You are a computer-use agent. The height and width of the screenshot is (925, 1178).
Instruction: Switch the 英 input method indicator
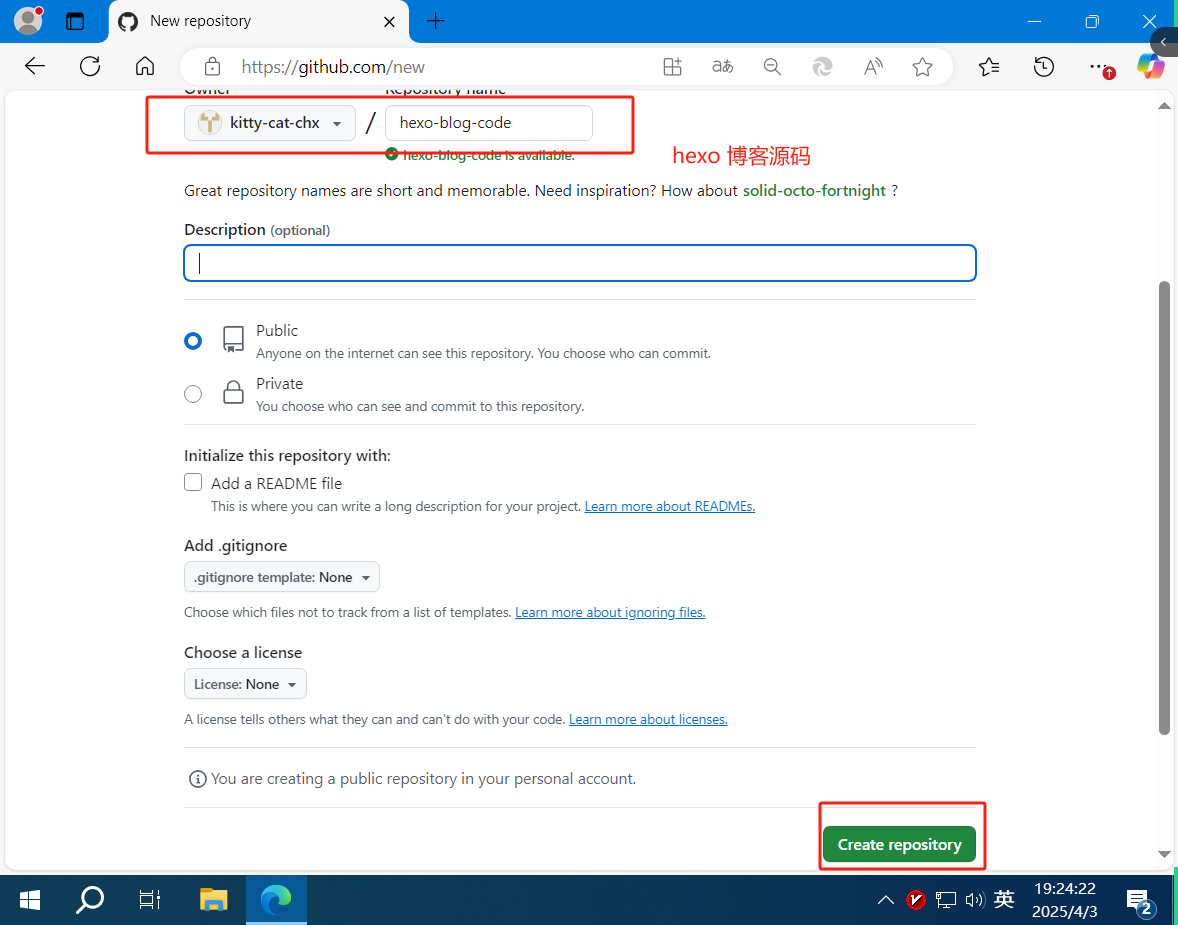click(1004, 899)
